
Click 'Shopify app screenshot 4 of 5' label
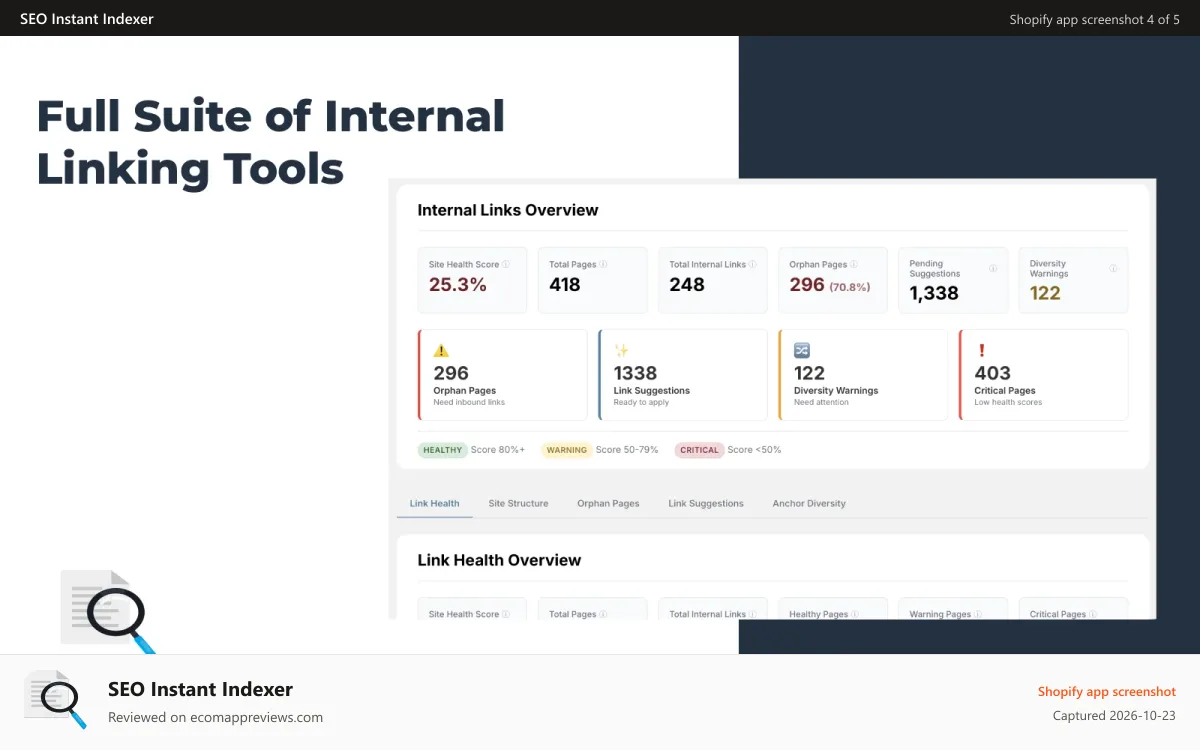pos(1094,19)
